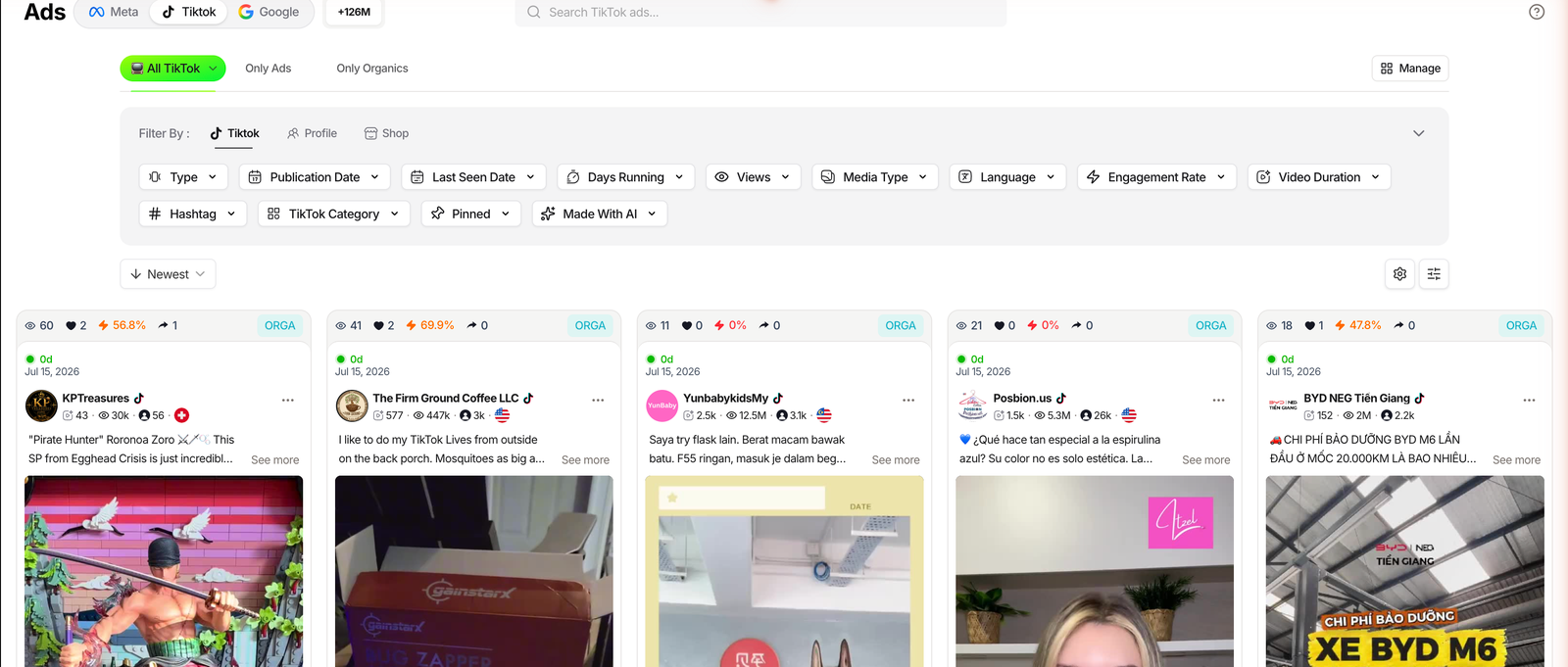Click heart likes icon on Firm Ground Coffee card
Viewport: 1568px width, 667px height.
(x=379, y=325)
